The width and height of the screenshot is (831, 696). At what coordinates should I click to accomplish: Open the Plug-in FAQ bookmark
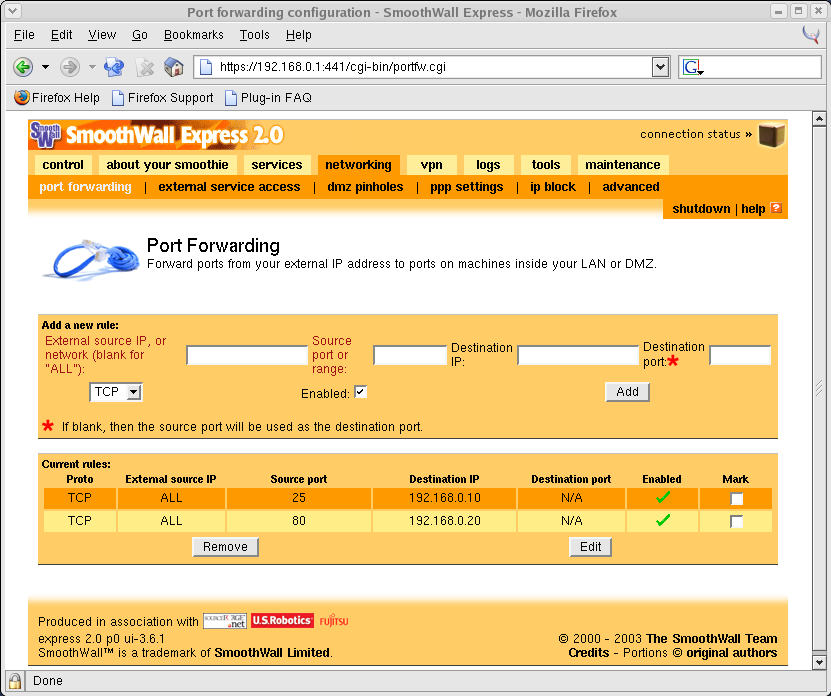pyautogui.click(x=268, y=98)
